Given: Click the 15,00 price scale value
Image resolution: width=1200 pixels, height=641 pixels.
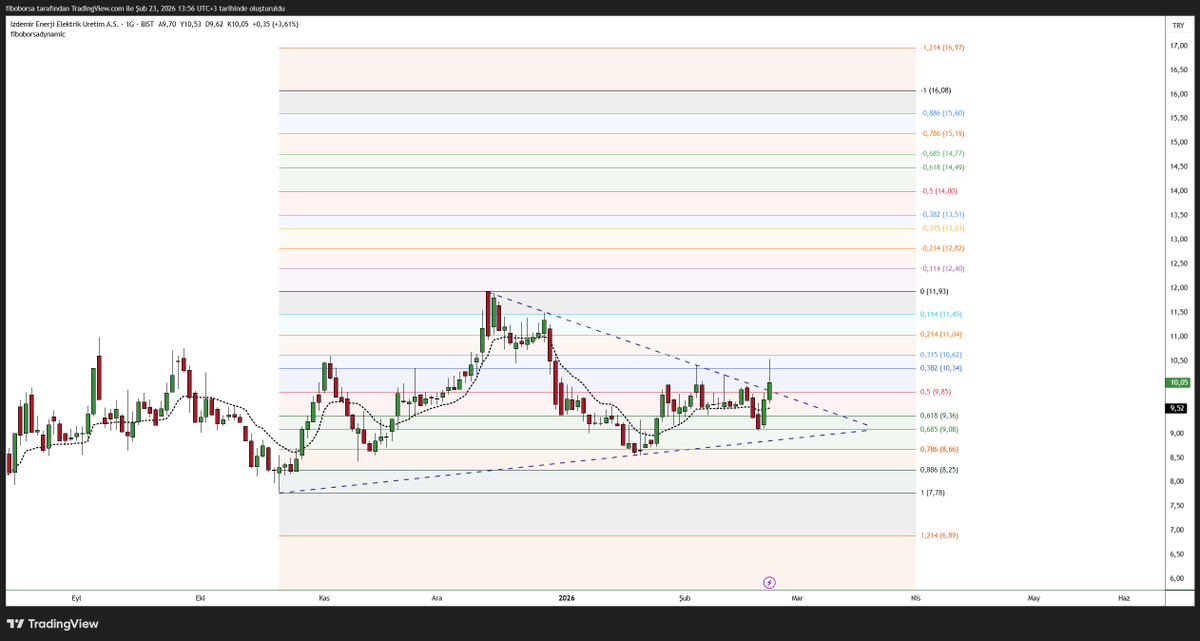Looking at the screenshot, I should [1178, 142].
